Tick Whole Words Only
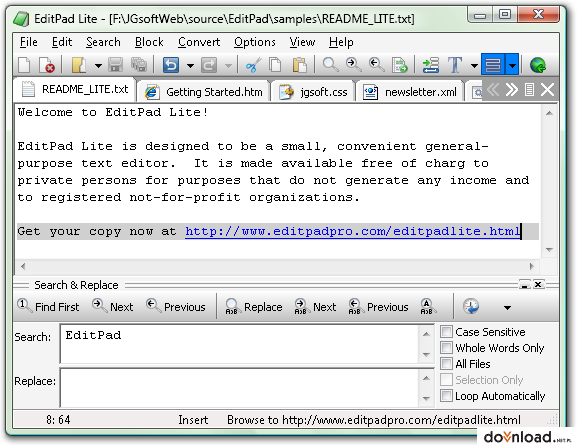Image resolution: width=577 pixels, height=446 pixels. (x=446, y=348)
